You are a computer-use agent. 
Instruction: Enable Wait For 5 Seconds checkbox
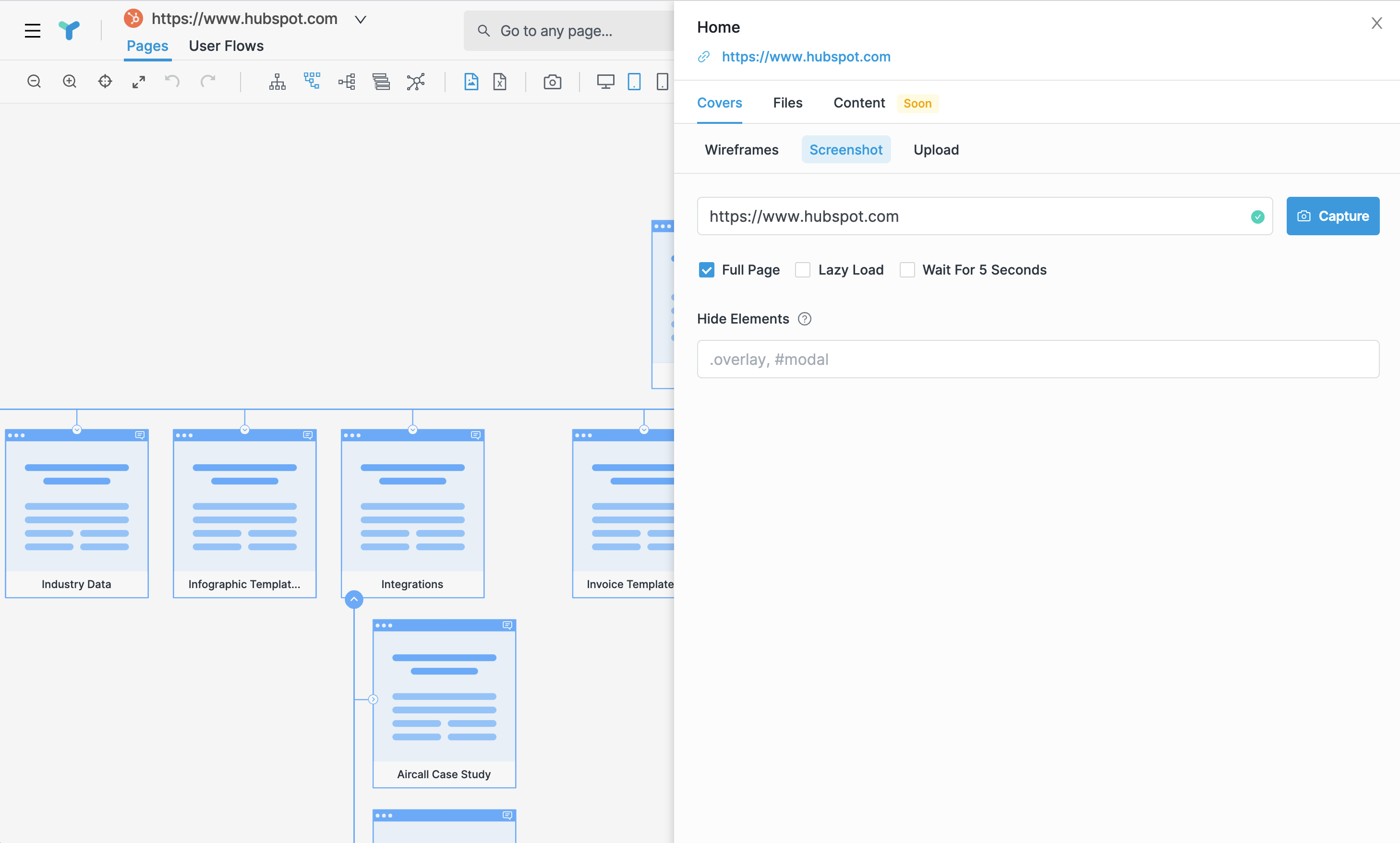(907, 270)
